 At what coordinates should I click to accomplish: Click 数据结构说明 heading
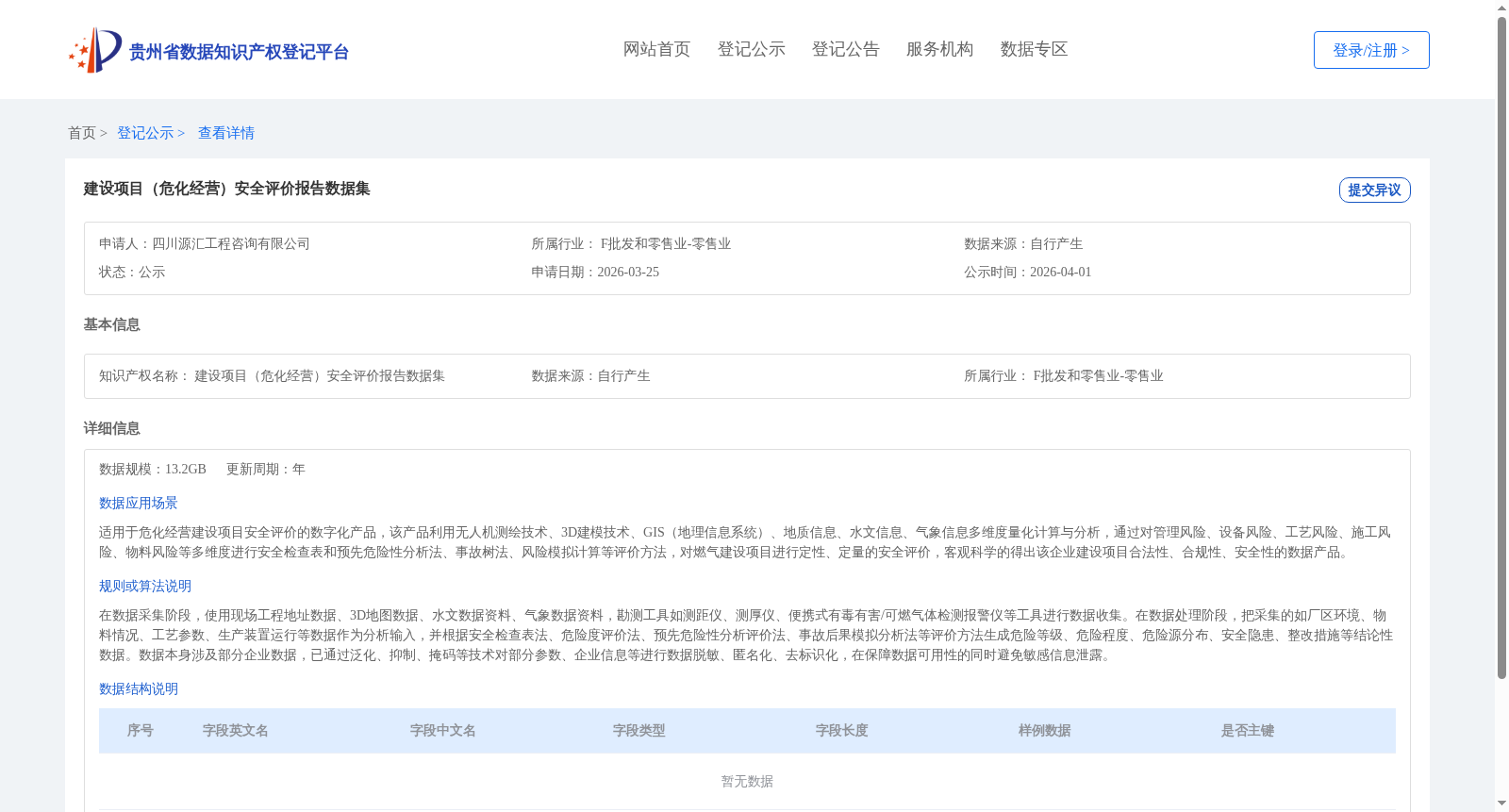coord(139,688)
